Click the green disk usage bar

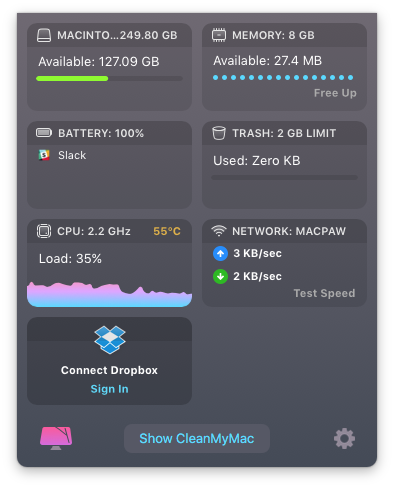pos(72,79)
